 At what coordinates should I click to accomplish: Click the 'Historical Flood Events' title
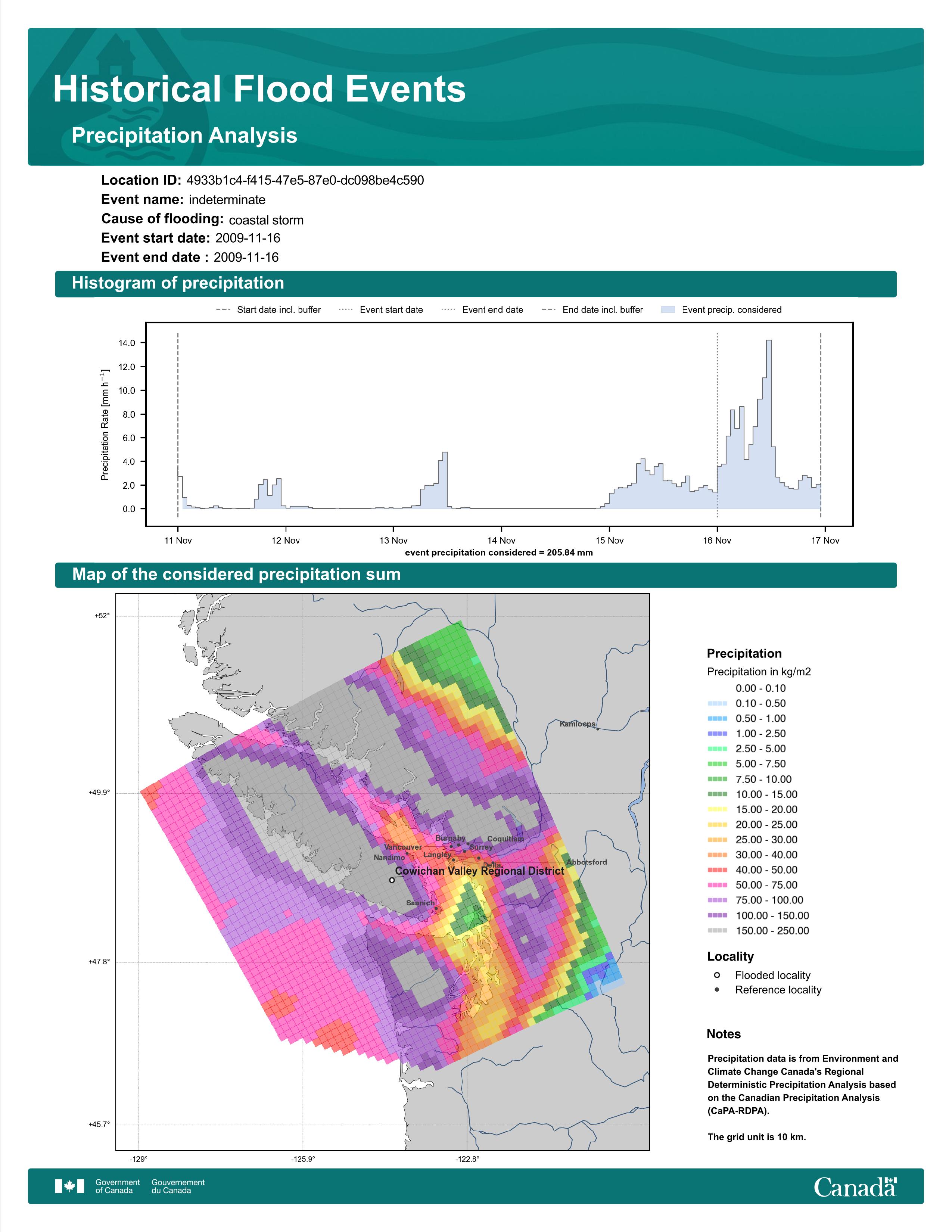(x=259, y=89)
